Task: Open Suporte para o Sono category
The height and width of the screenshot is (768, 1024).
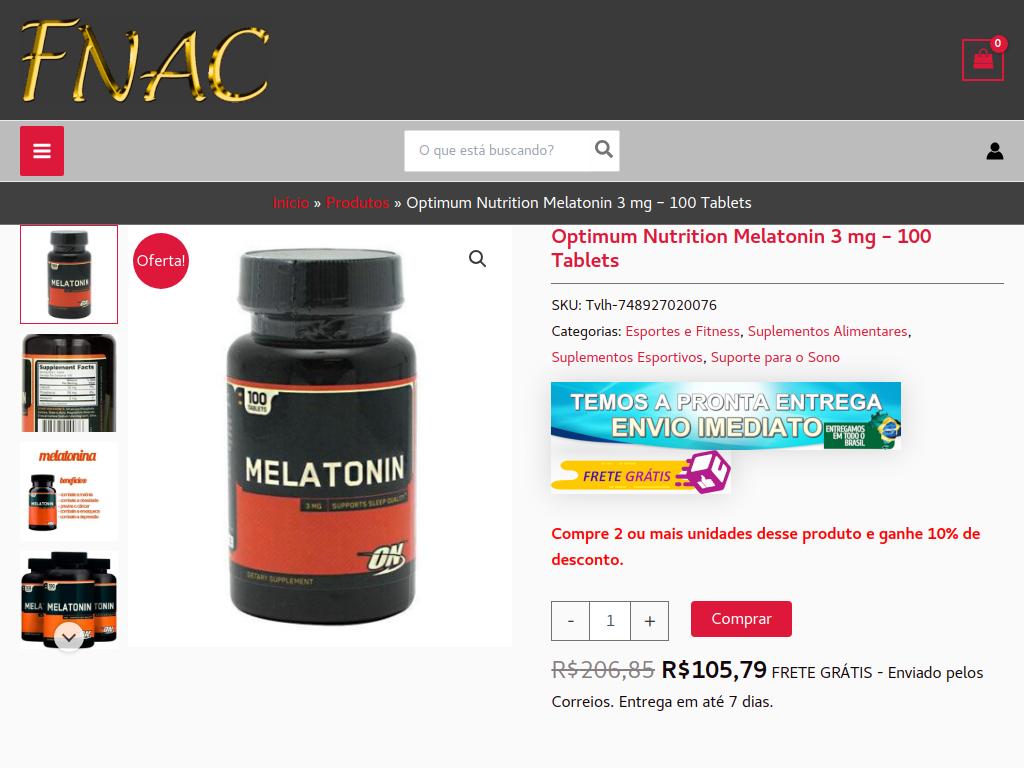Action: click(775, 357)
